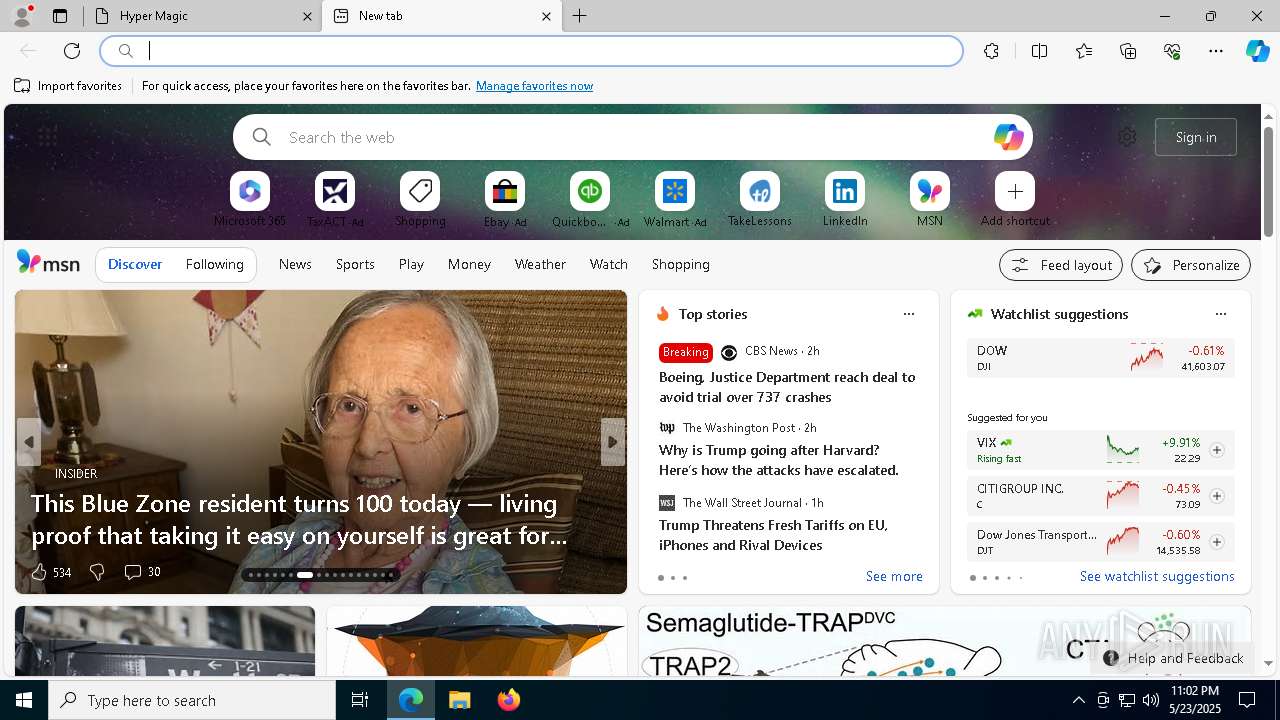This screenshot has width=1280, height=720.
Task: Go to previous carousel story
Action: click(x=29, y=441)
